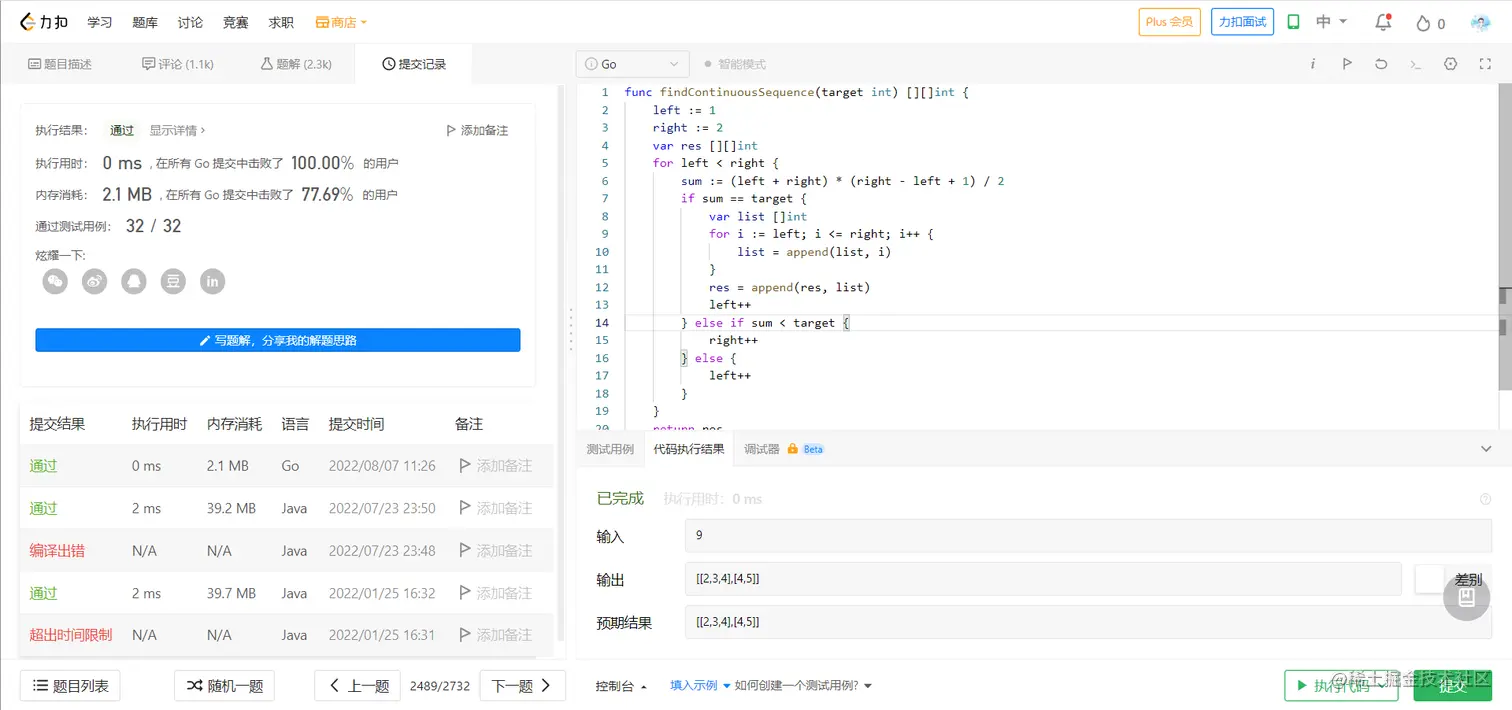Viewport: 1512px width, 710px height.
Task: Open the 2022/08/07 11:26 Go submission
Action: tap(286, 466)
